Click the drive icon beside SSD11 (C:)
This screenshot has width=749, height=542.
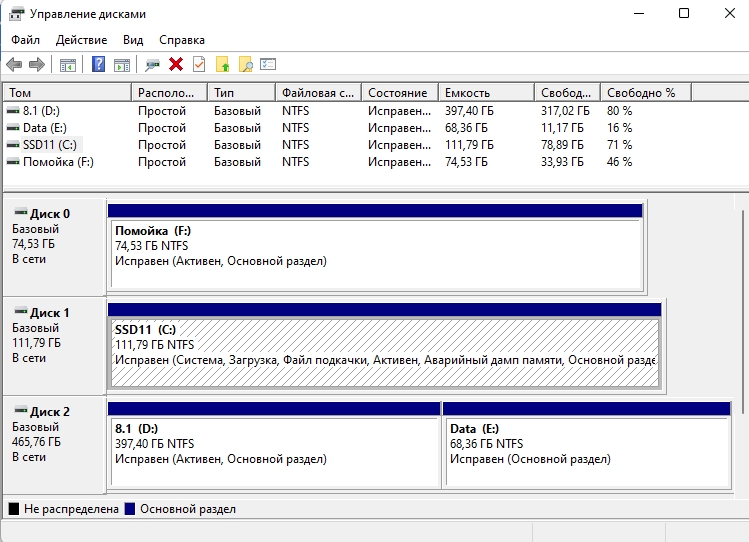coord(13,145)
